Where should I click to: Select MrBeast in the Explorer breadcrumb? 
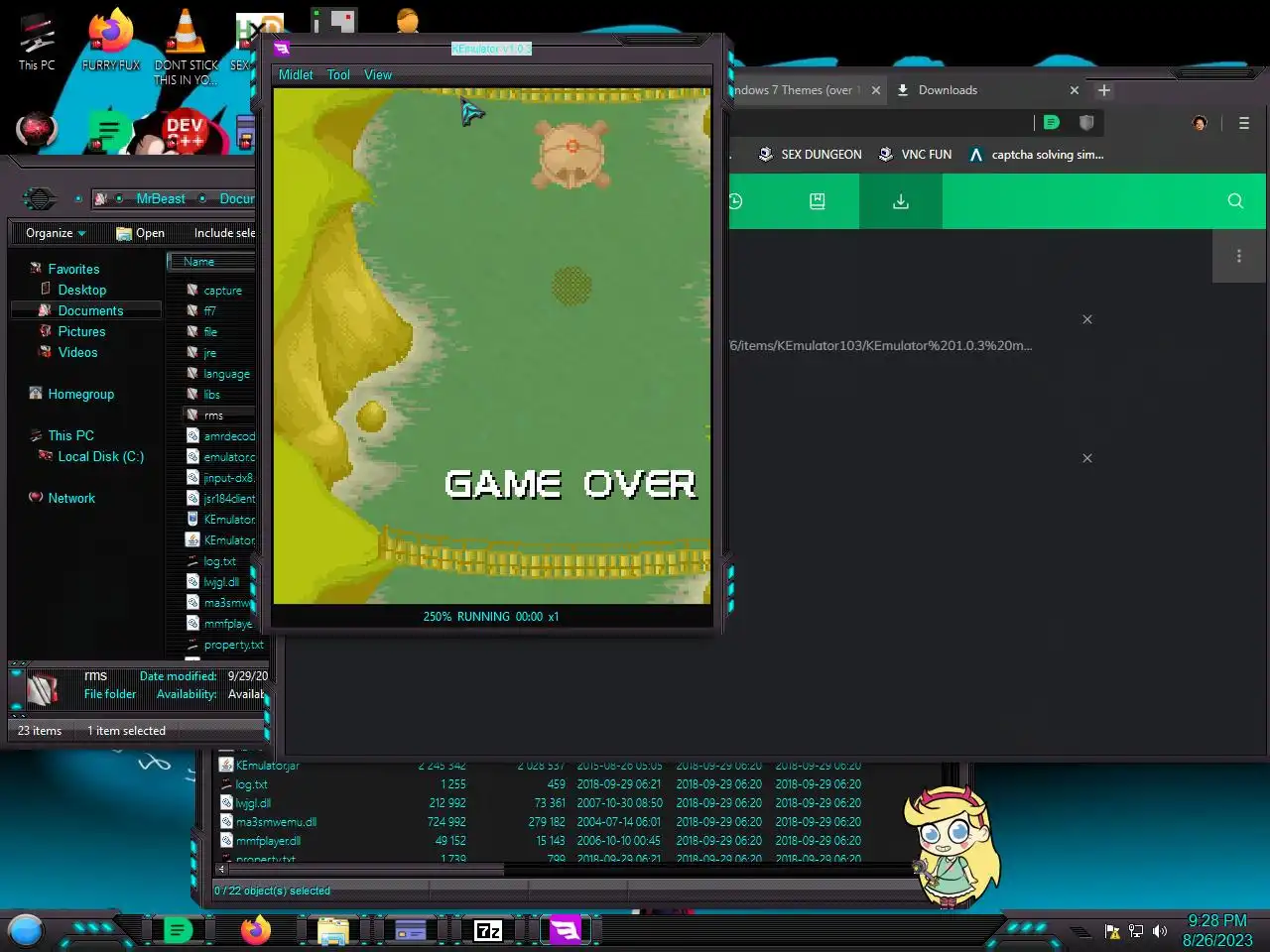pyautogui.click(x=160, y=198)
